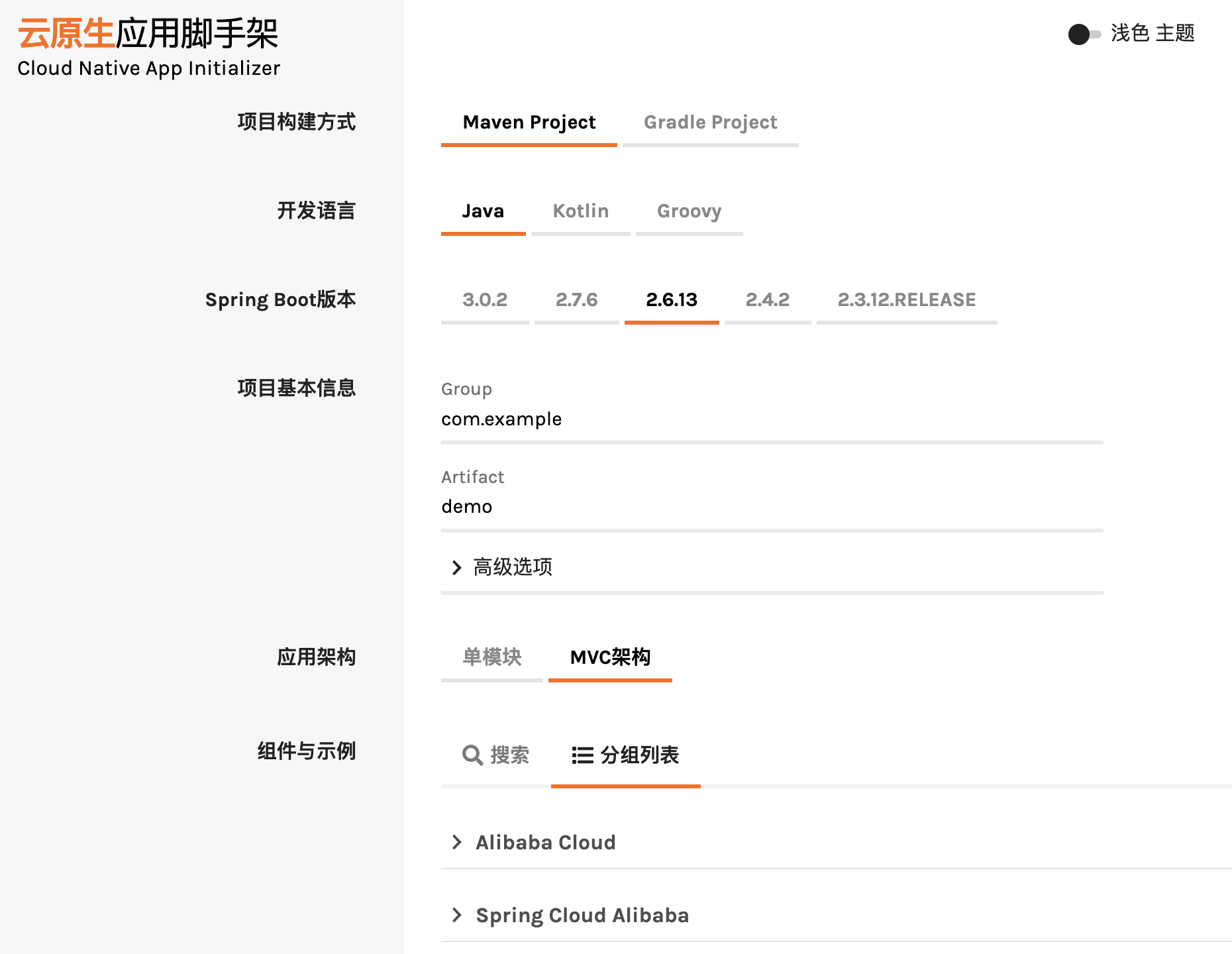
Task: Expand the Spring Cloud Alibaba group
Action: pos(582,915)
